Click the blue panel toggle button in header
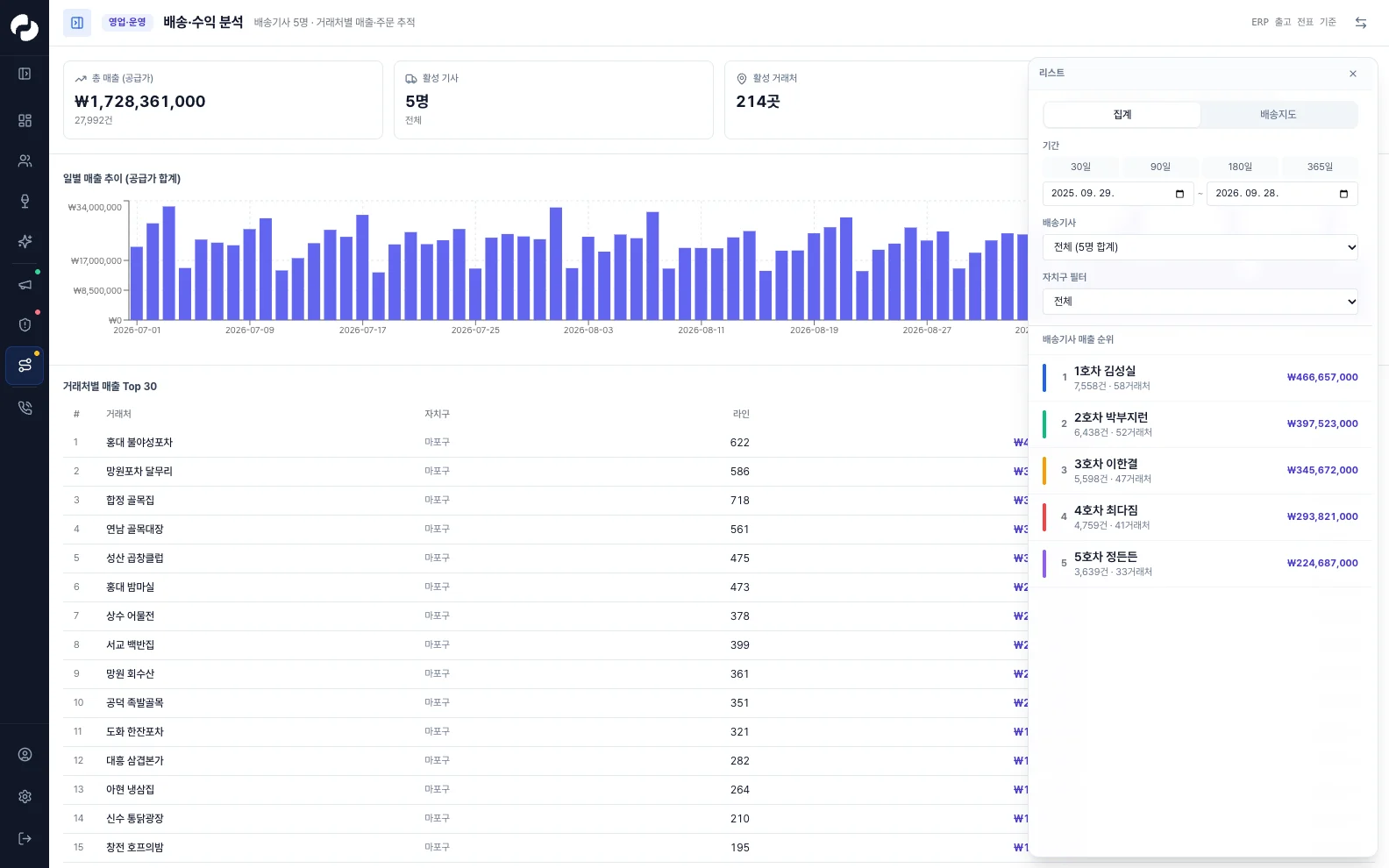 (77, 23)
